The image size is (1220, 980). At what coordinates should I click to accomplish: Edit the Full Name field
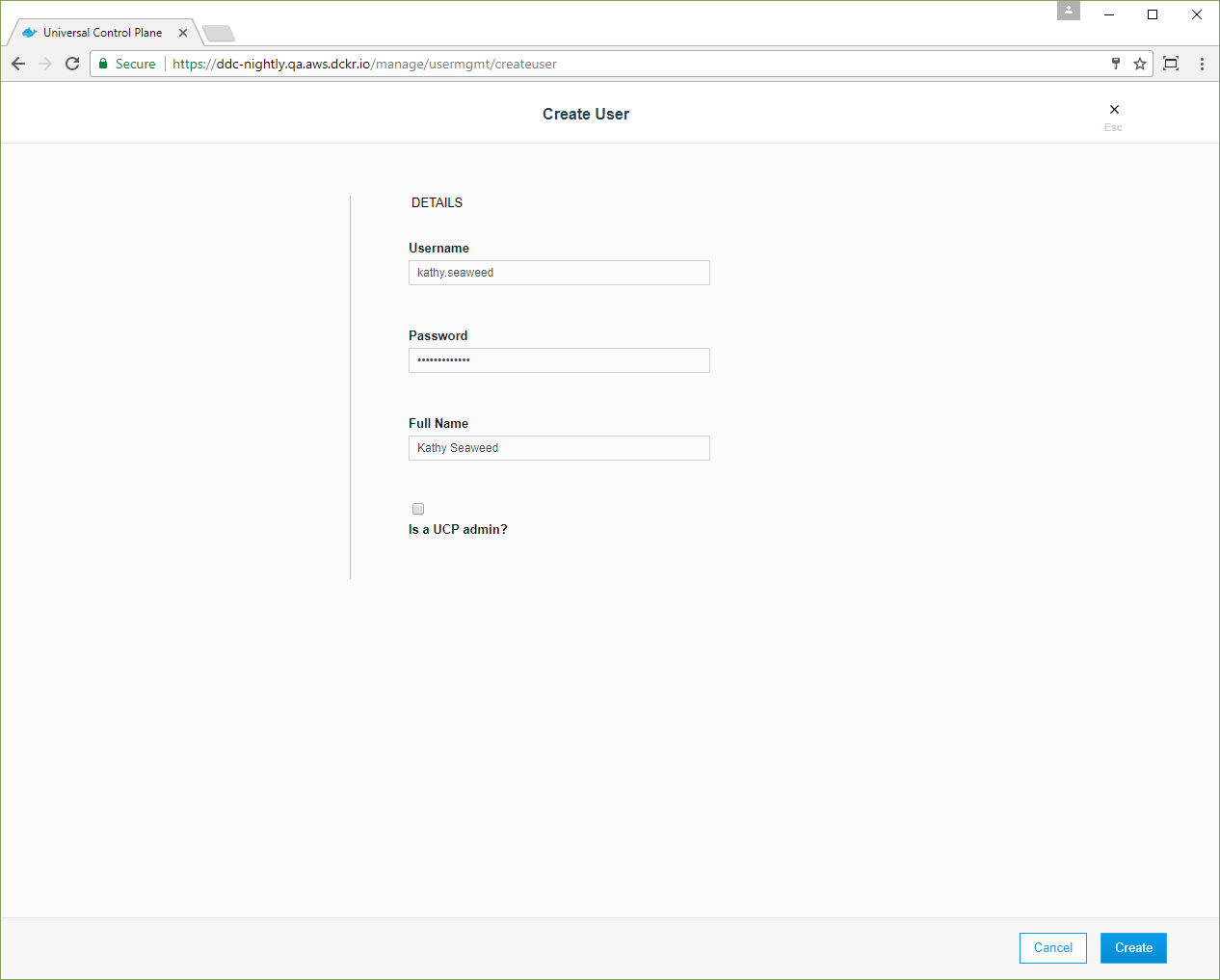pyautogui.click(x=559, y=448)
